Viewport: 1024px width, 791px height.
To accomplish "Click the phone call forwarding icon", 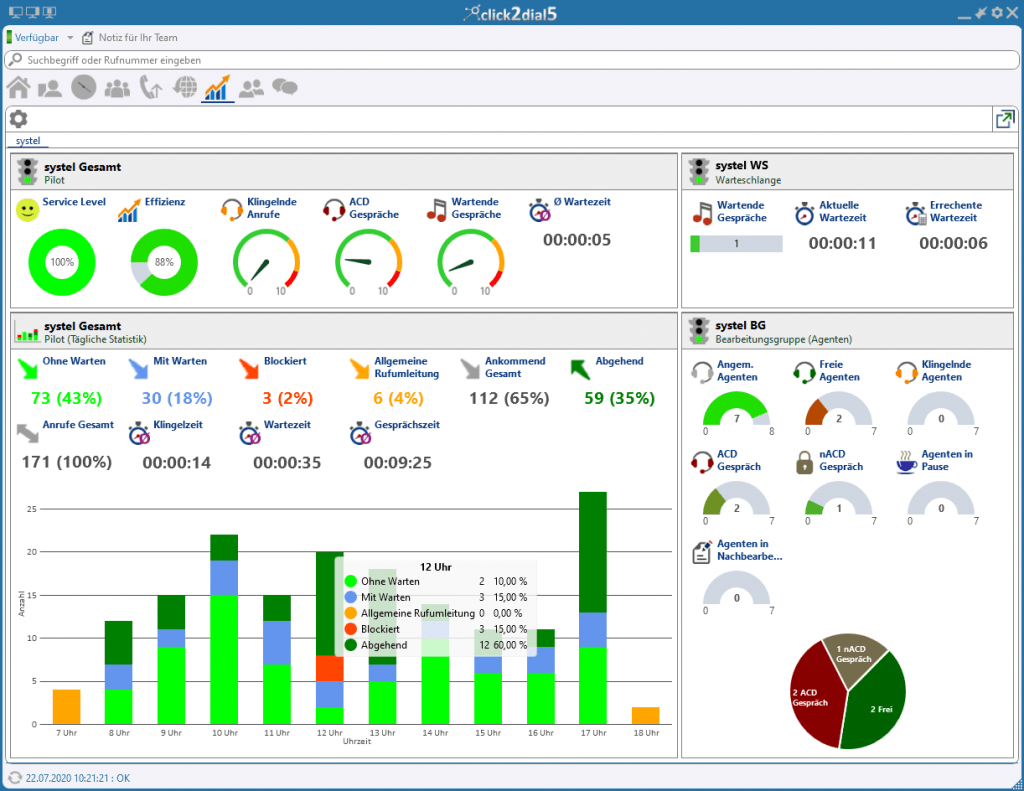I will click(x=151, y=88).
